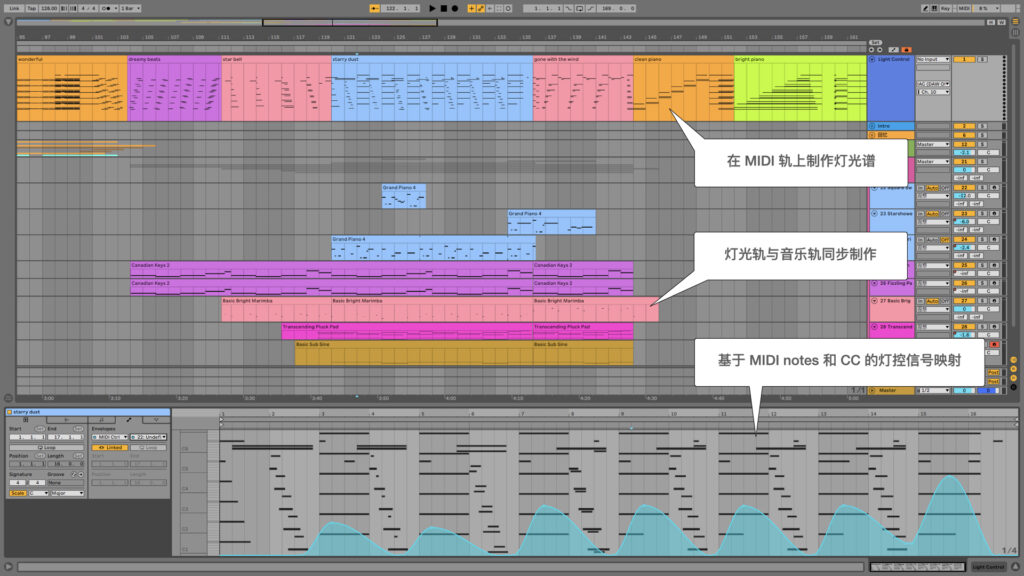Click the tempo field showing 128.00

pyautogui.click(x=48, y=7)
